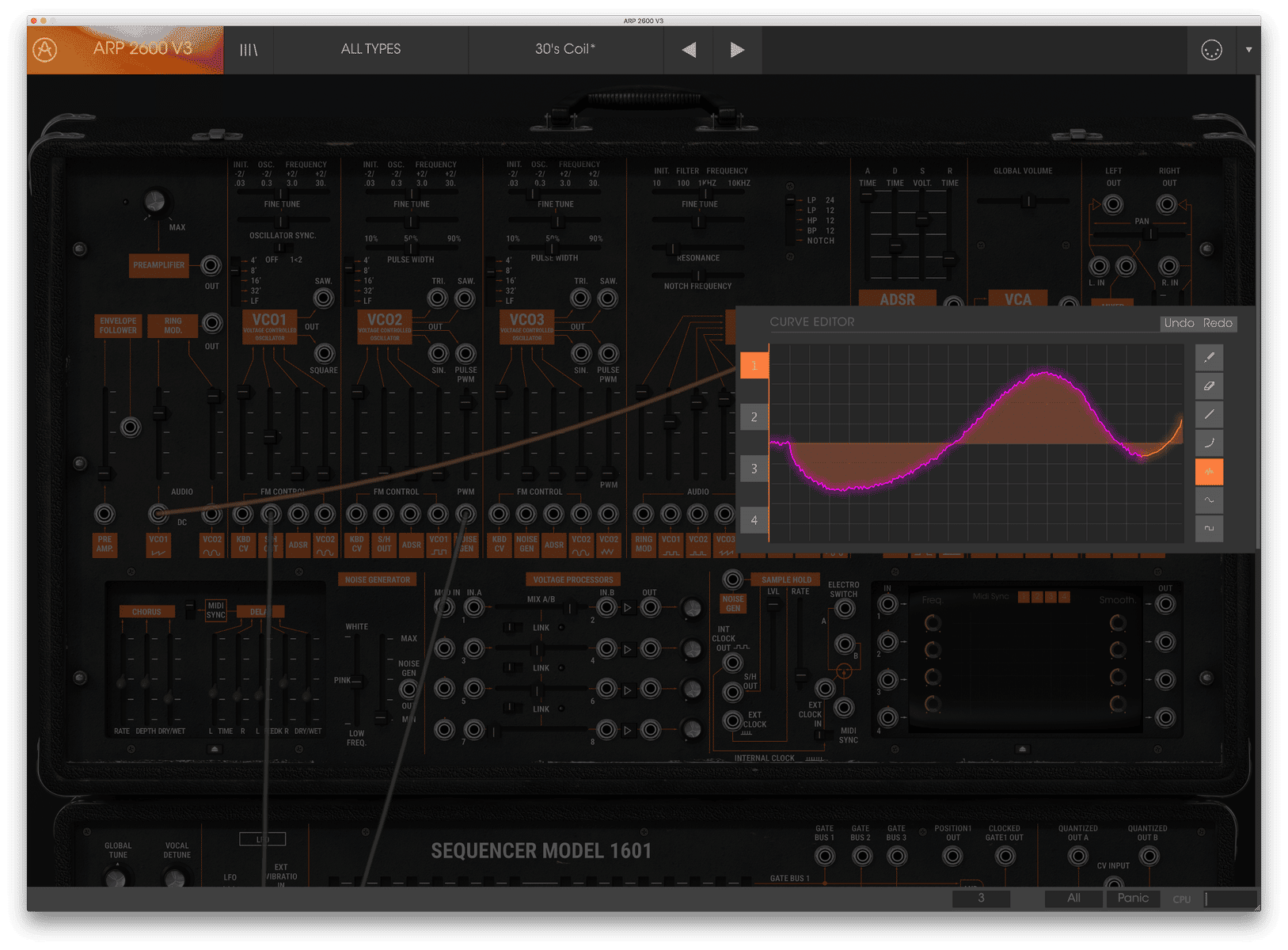Expand the arrow menu beside the MIDI icon
The width and height of the screenshot is (1288, 950).
pyautogui.click(x=1248, y=50)
